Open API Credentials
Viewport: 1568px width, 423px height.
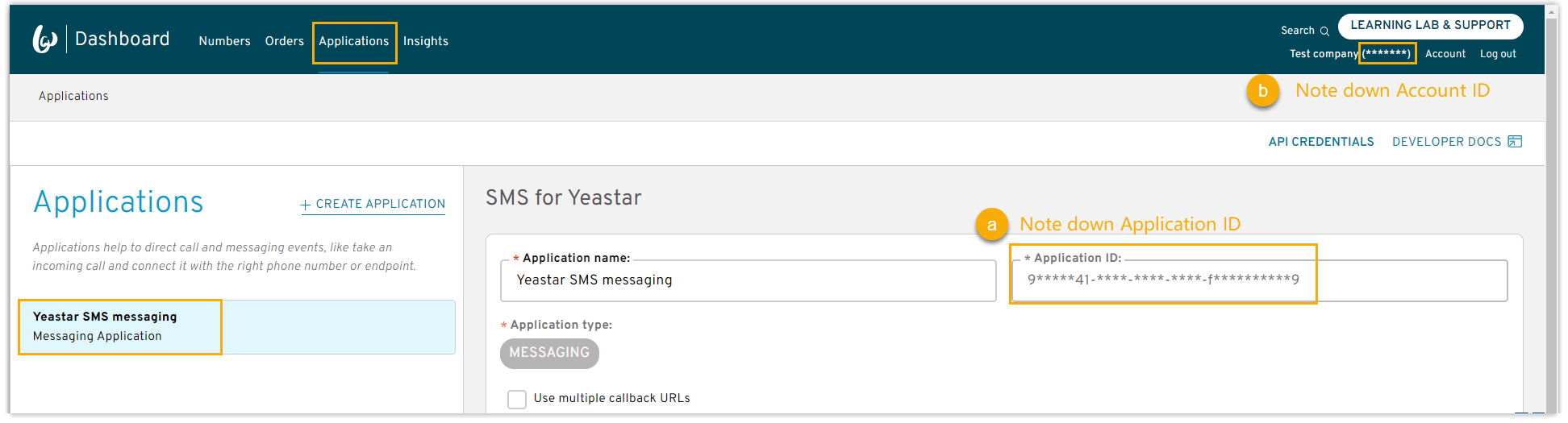[1320, 142]
